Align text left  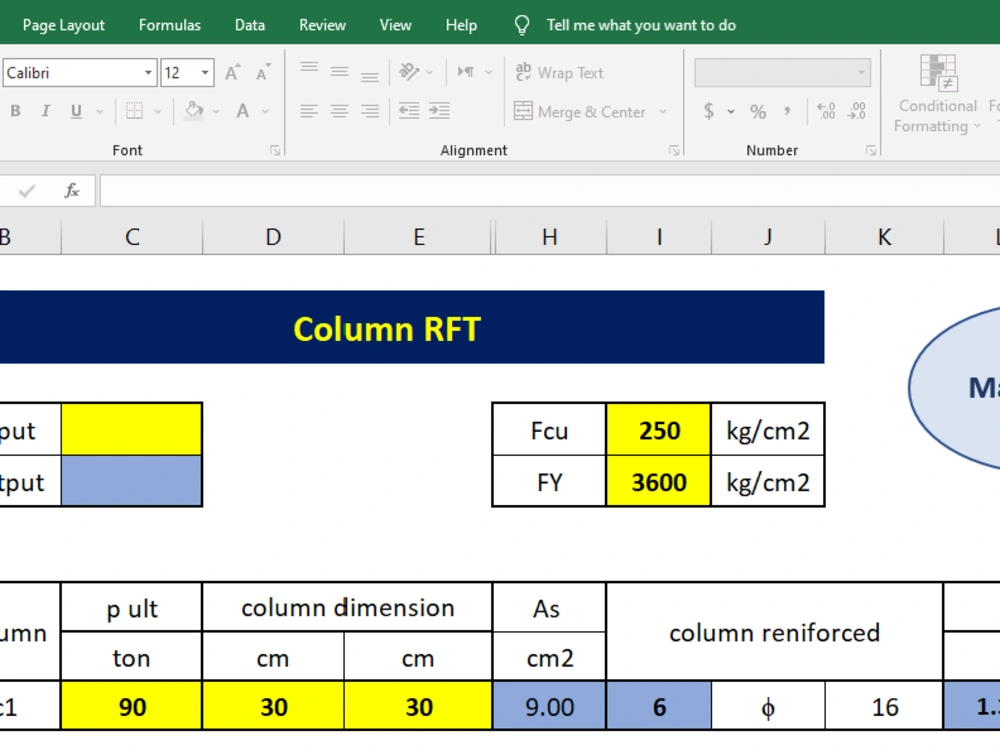(x=309, y=112)
